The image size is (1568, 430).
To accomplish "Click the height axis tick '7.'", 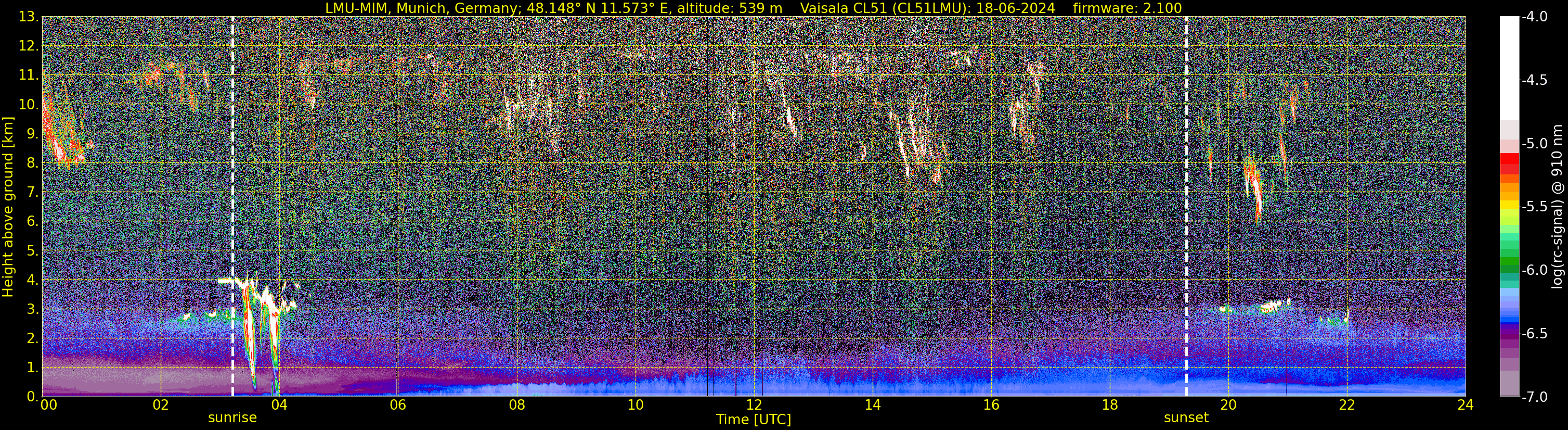I will 32,193.
